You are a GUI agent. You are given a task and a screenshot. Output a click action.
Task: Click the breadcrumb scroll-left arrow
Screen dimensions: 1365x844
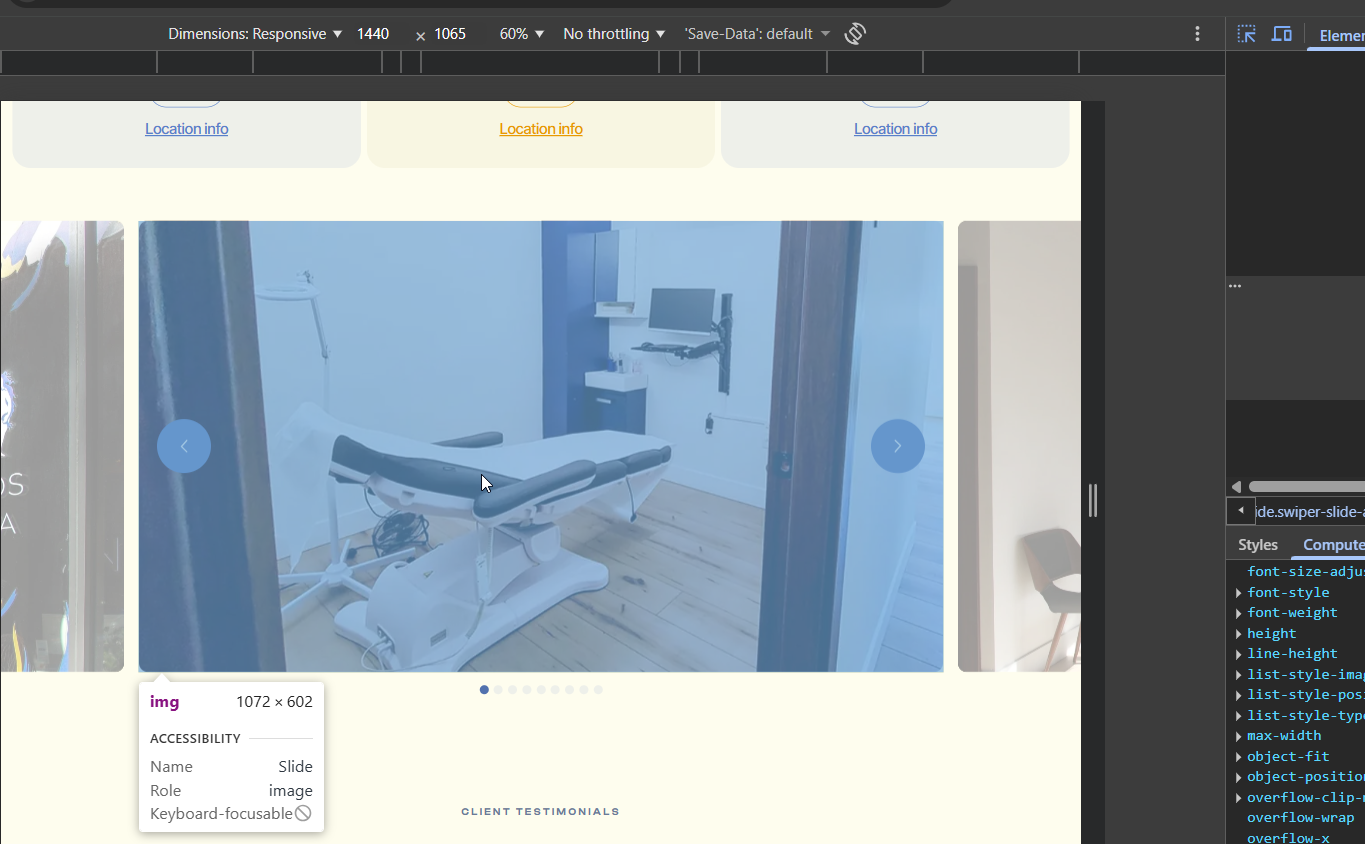click(1240, 511)
